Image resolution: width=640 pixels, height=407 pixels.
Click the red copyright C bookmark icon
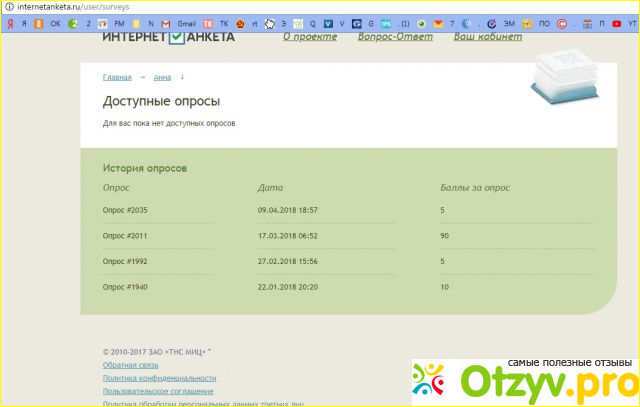(560, 22)
